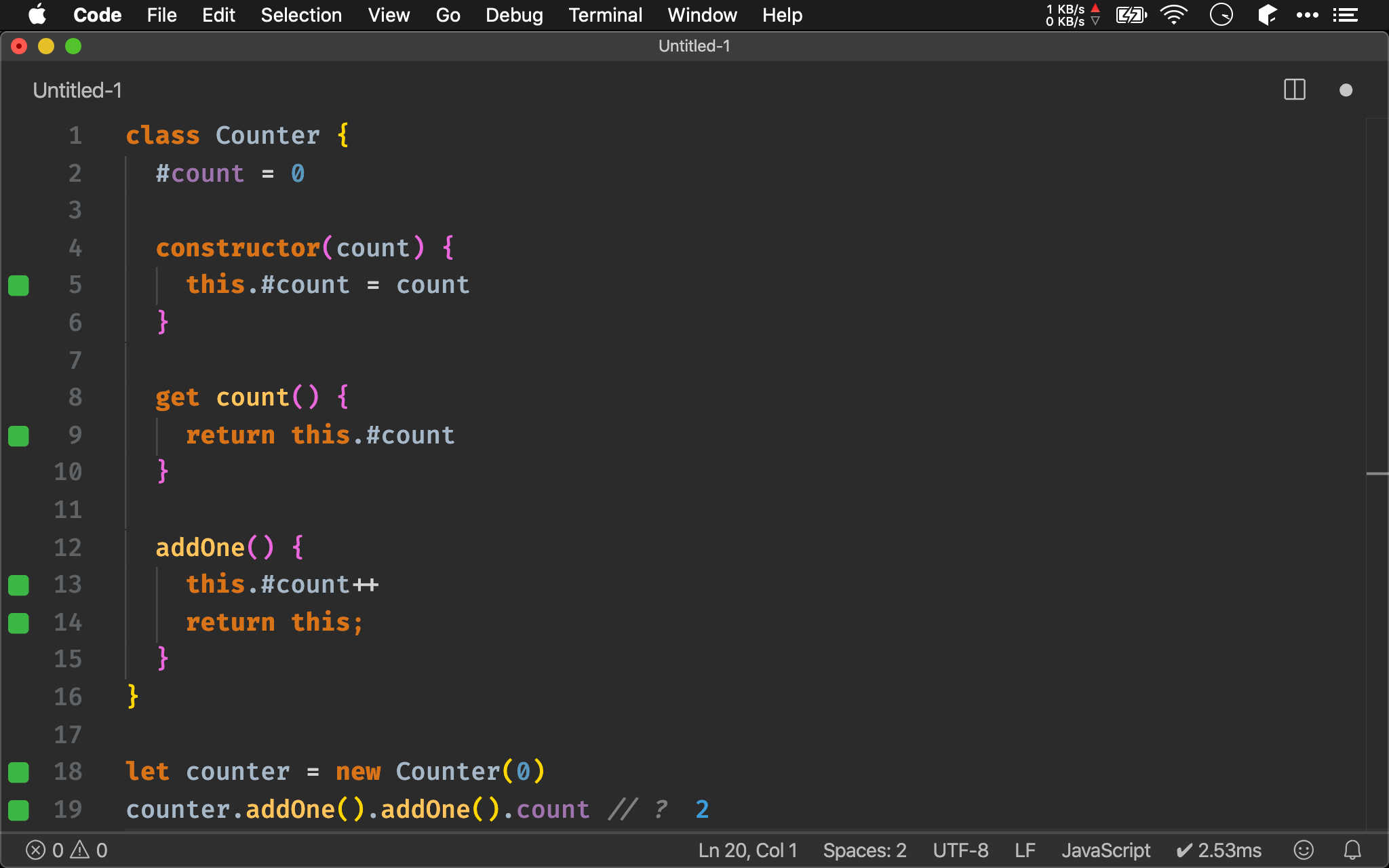Toggle the WiFi icon in menu bar
Screen dimensions: 1389x868
1172,14
